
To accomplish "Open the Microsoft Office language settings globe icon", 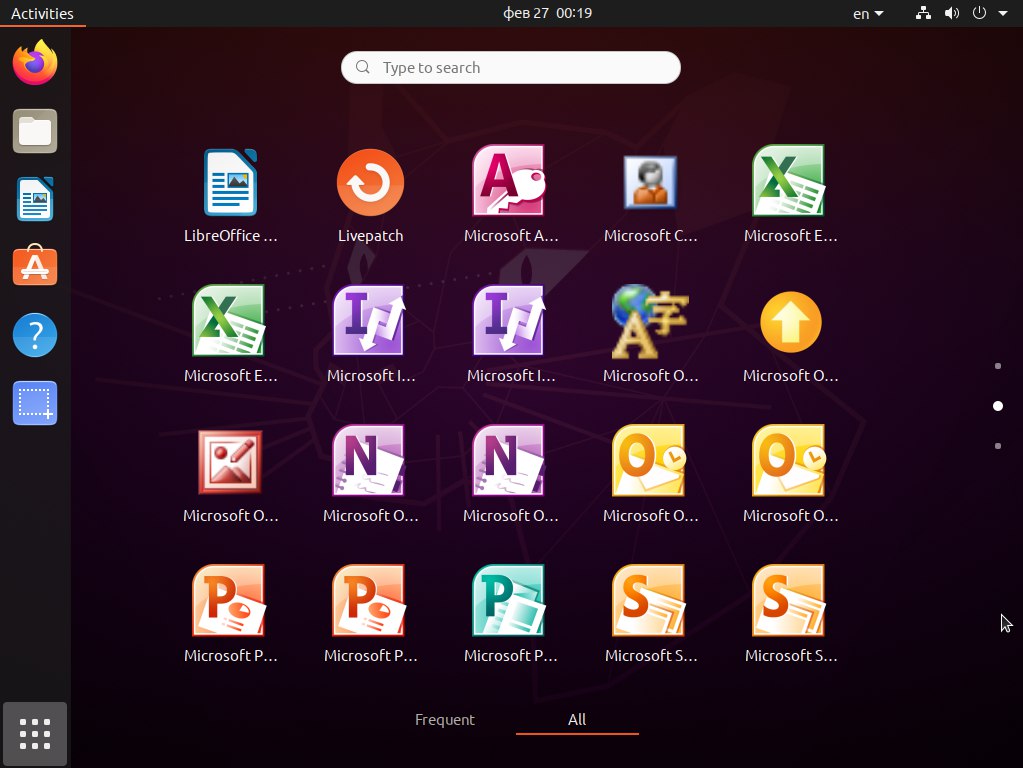I will click(650, 321).
